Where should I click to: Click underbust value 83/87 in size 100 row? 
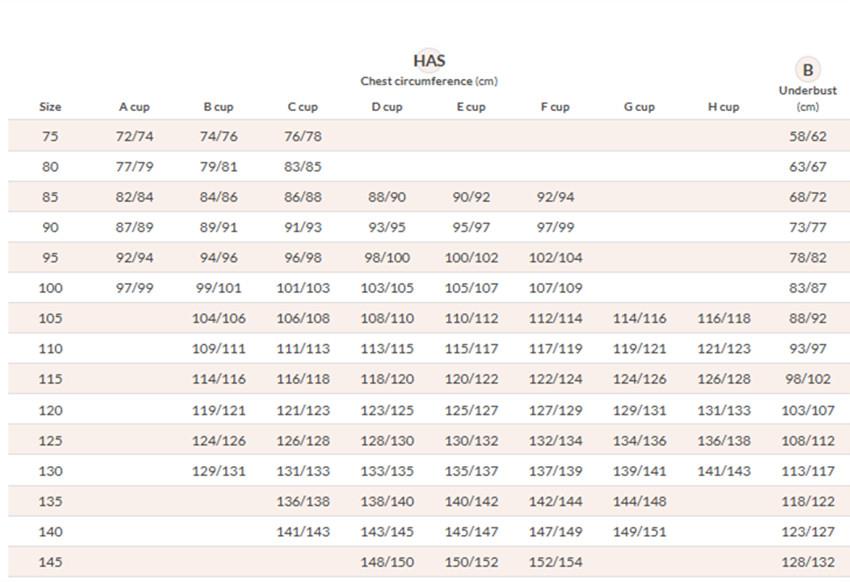click(x=807, y=288)
